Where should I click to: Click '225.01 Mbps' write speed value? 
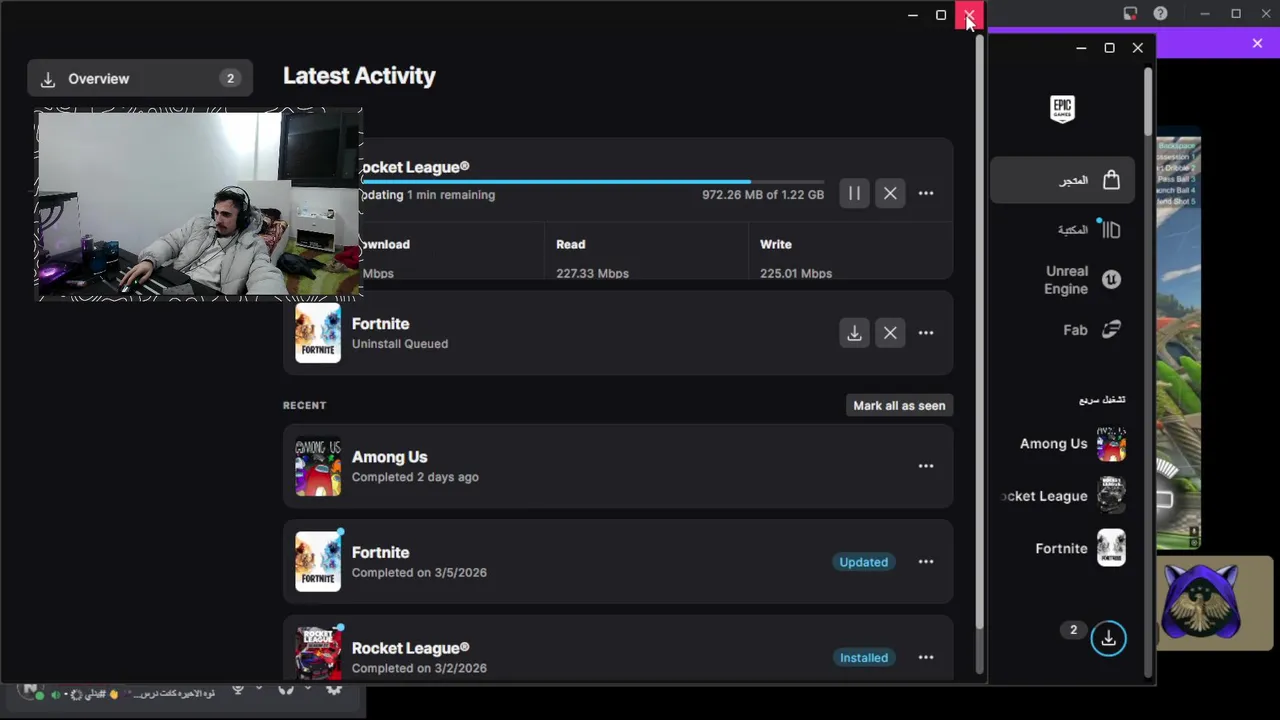pos(796,273)
